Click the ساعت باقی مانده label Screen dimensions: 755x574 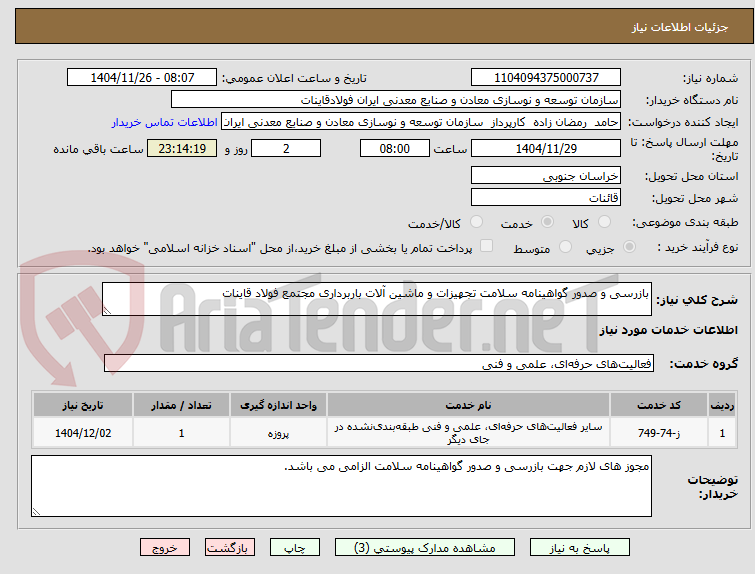(x=98, y=149)
